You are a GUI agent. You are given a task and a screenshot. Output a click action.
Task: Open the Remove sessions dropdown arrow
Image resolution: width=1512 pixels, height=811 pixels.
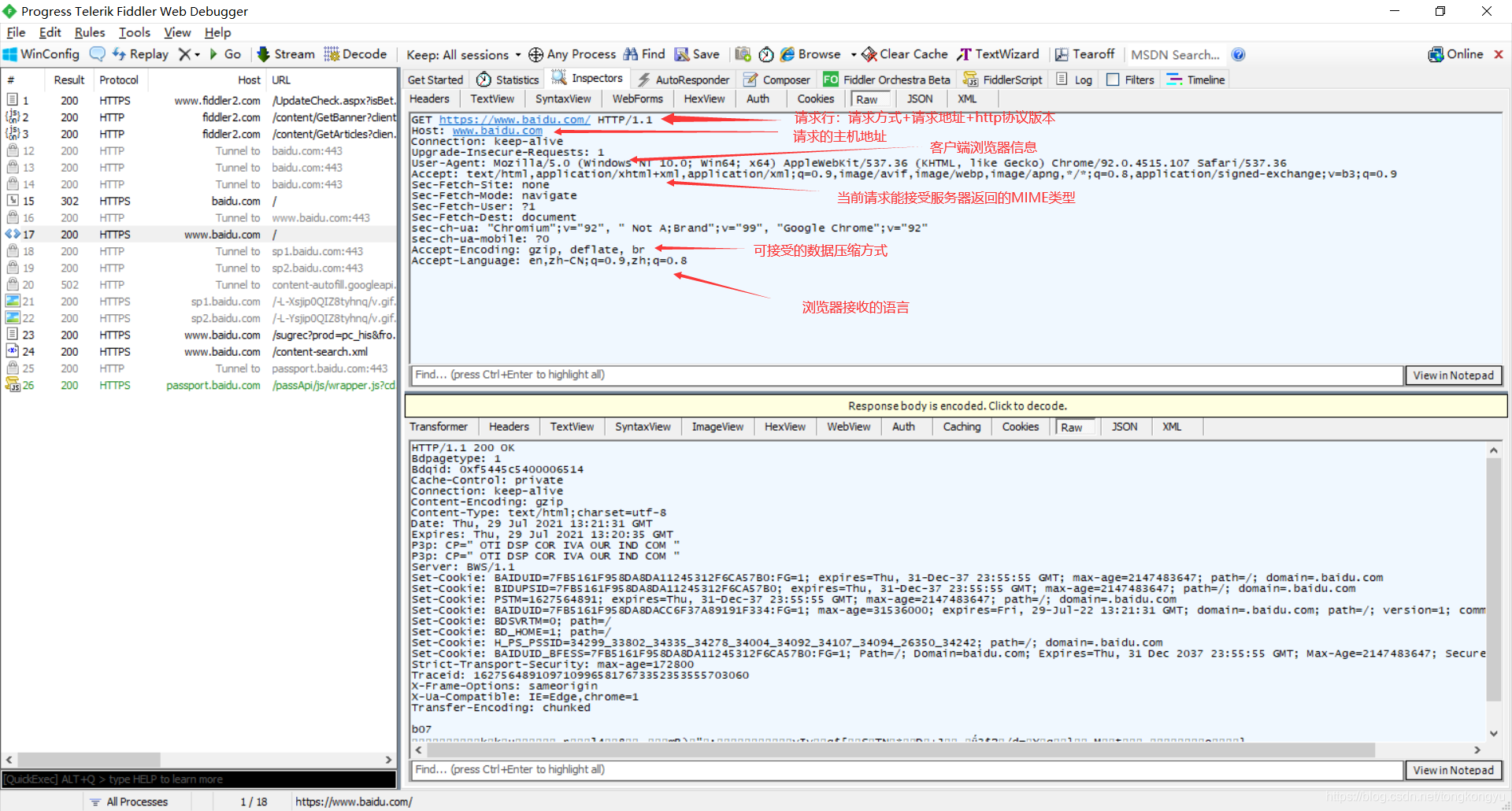point(198,54)
